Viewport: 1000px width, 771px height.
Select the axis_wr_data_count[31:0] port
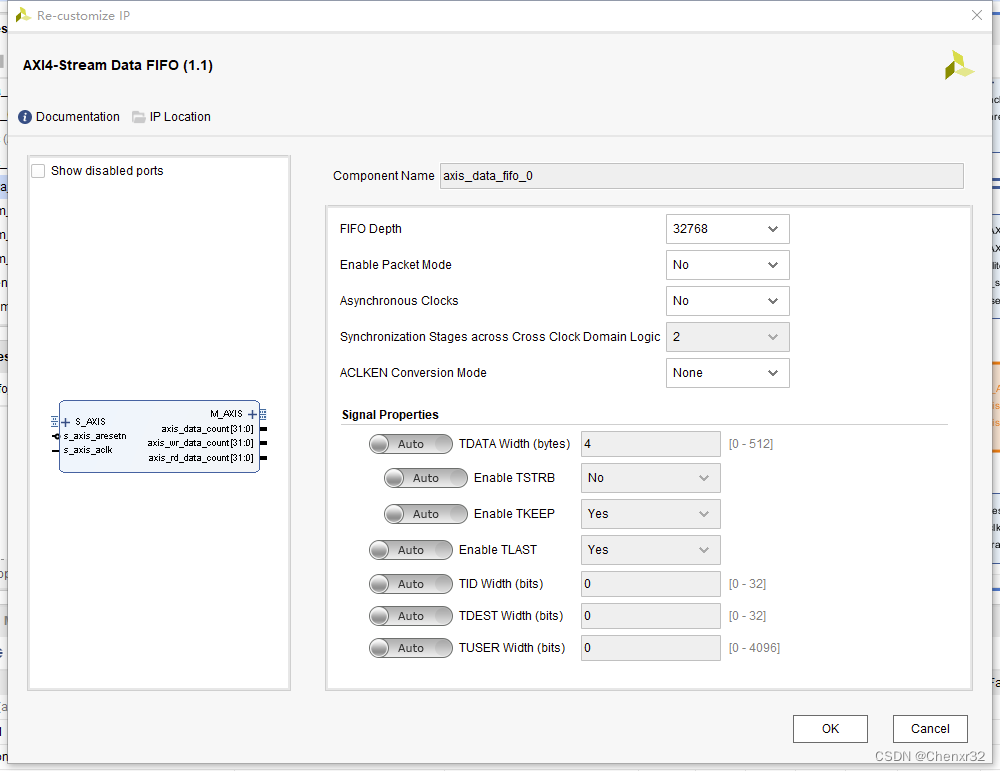pos(200,443)
